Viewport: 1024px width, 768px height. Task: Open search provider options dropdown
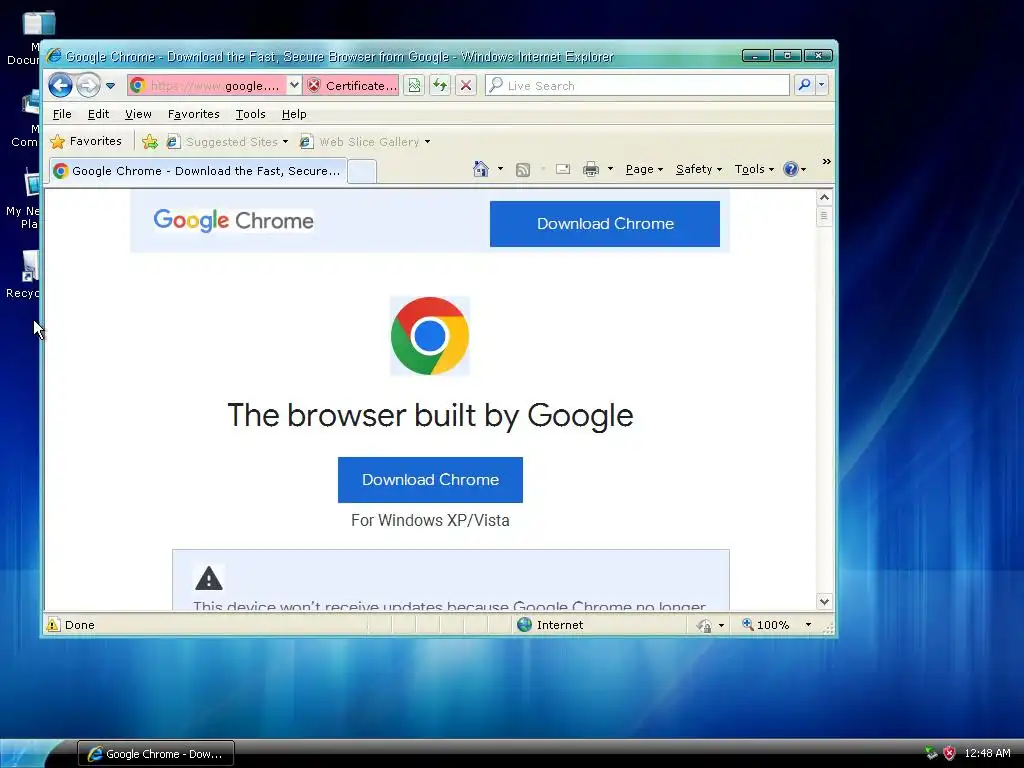pos(822,85)
